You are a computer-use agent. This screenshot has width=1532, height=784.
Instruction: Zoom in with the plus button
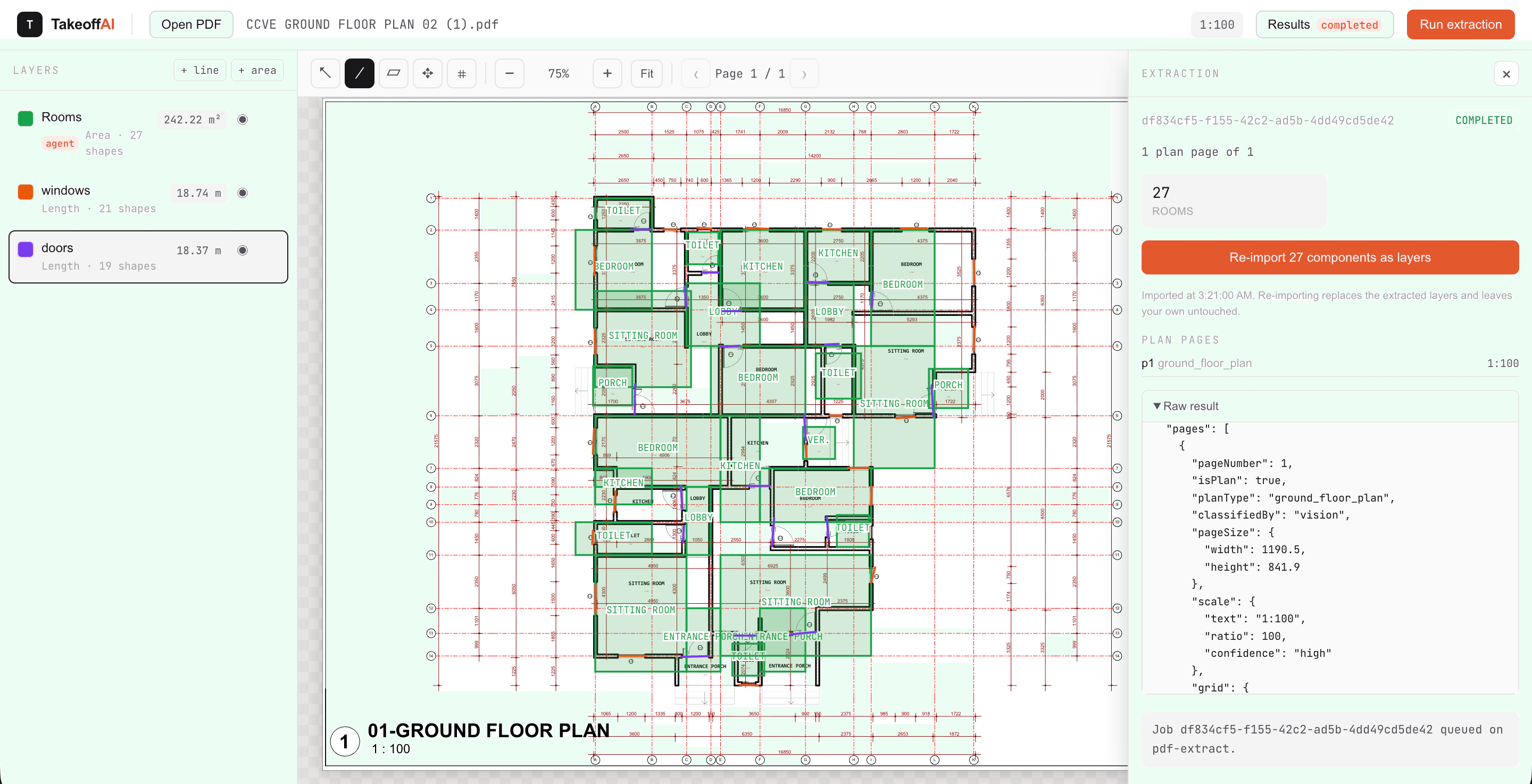tap(607, 73)
